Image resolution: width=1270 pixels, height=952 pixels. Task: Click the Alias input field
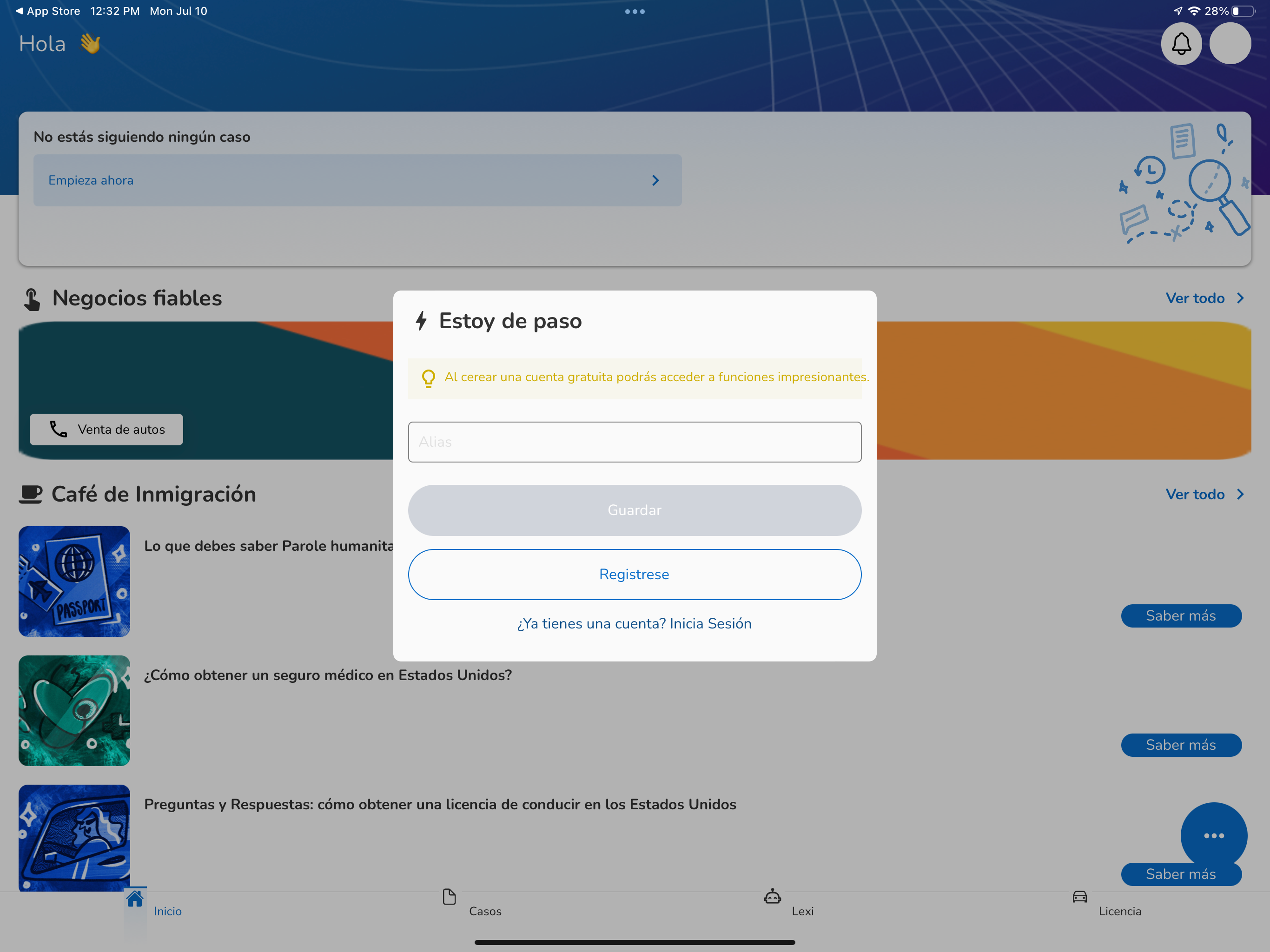pos(635,442)
